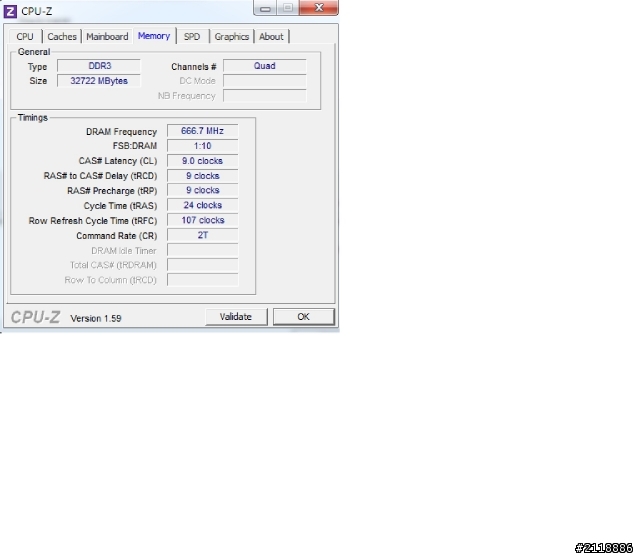Click the empty NB Frequency field

(264, 96)
